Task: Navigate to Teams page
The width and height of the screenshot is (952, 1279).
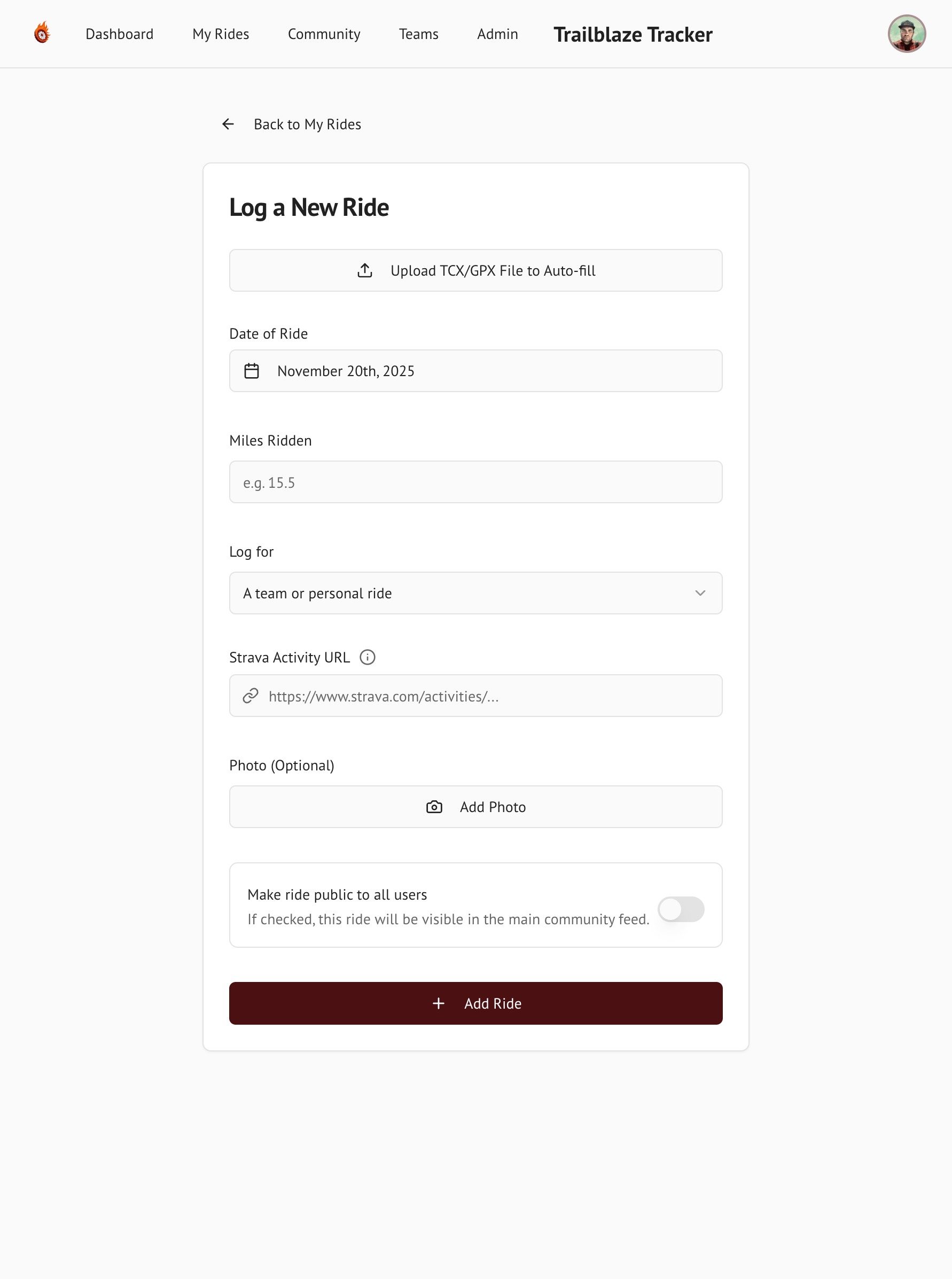Action: [418, 35]
